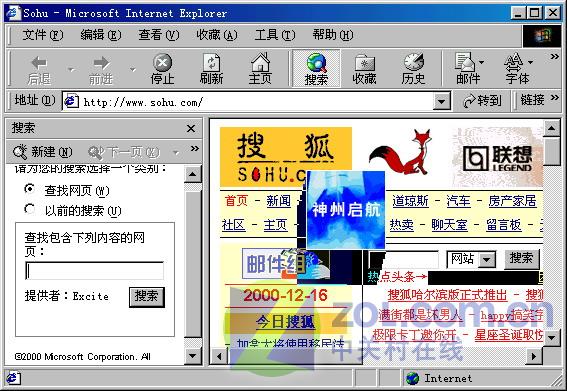Click the 神州启航 floating ad image

click(x=345, y=210)
